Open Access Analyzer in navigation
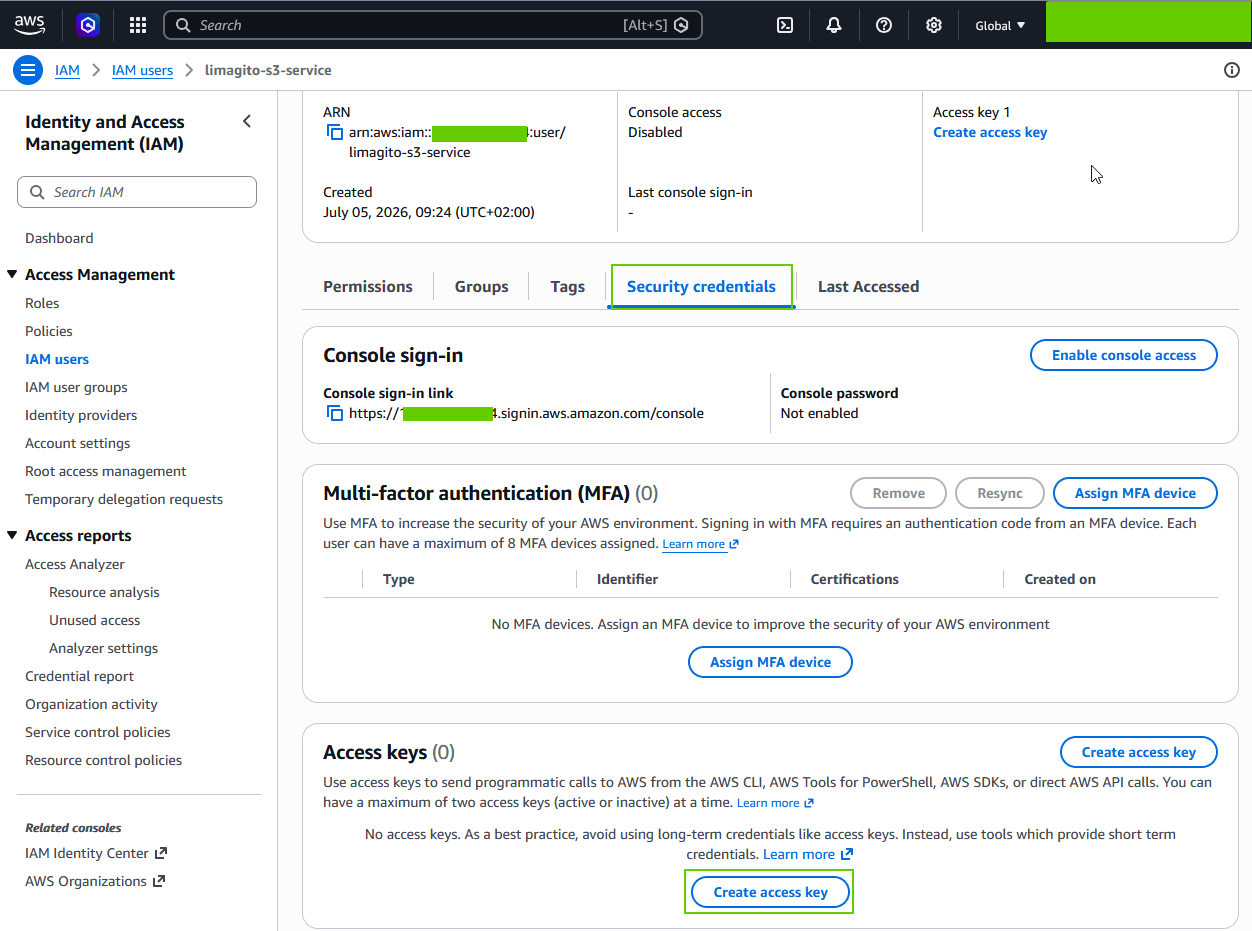Image resolution: width=1252 pixels, height=931 pixels. (x=75, y=564)
